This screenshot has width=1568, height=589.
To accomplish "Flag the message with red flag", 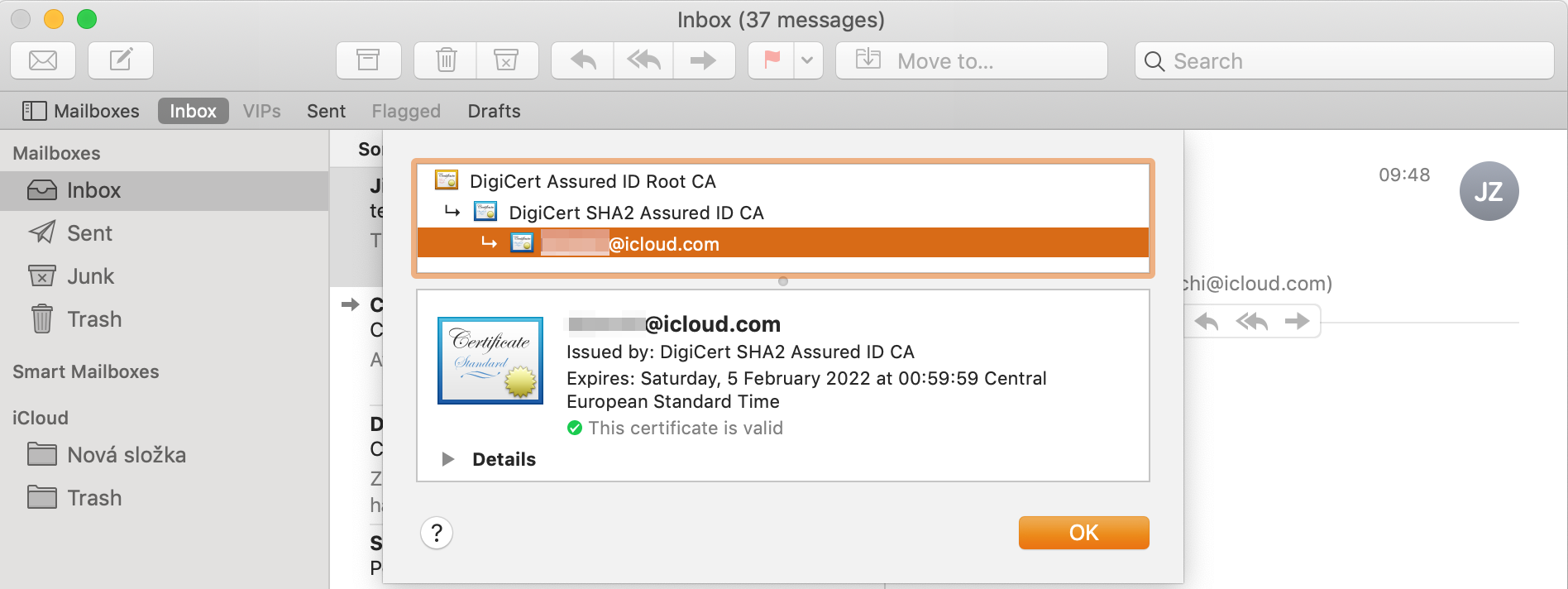I will point(772,60).
